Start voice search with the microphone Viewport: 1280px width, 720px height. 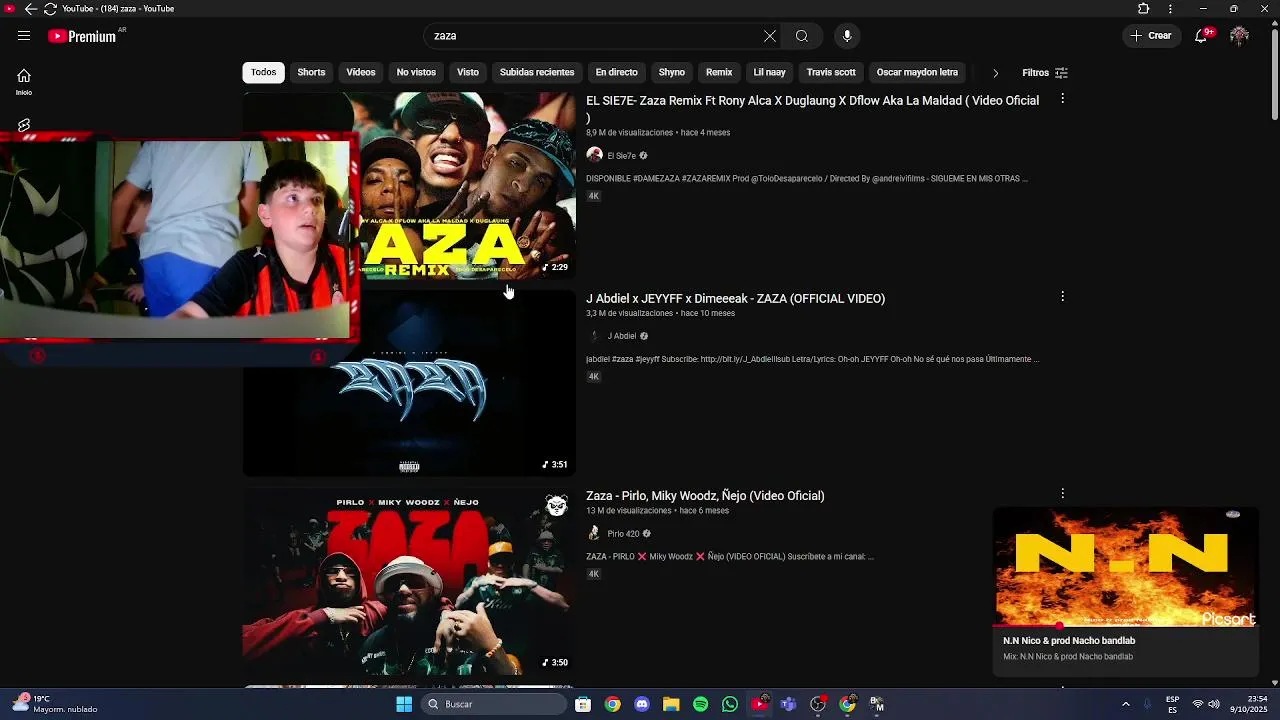[x=847, y=36]
